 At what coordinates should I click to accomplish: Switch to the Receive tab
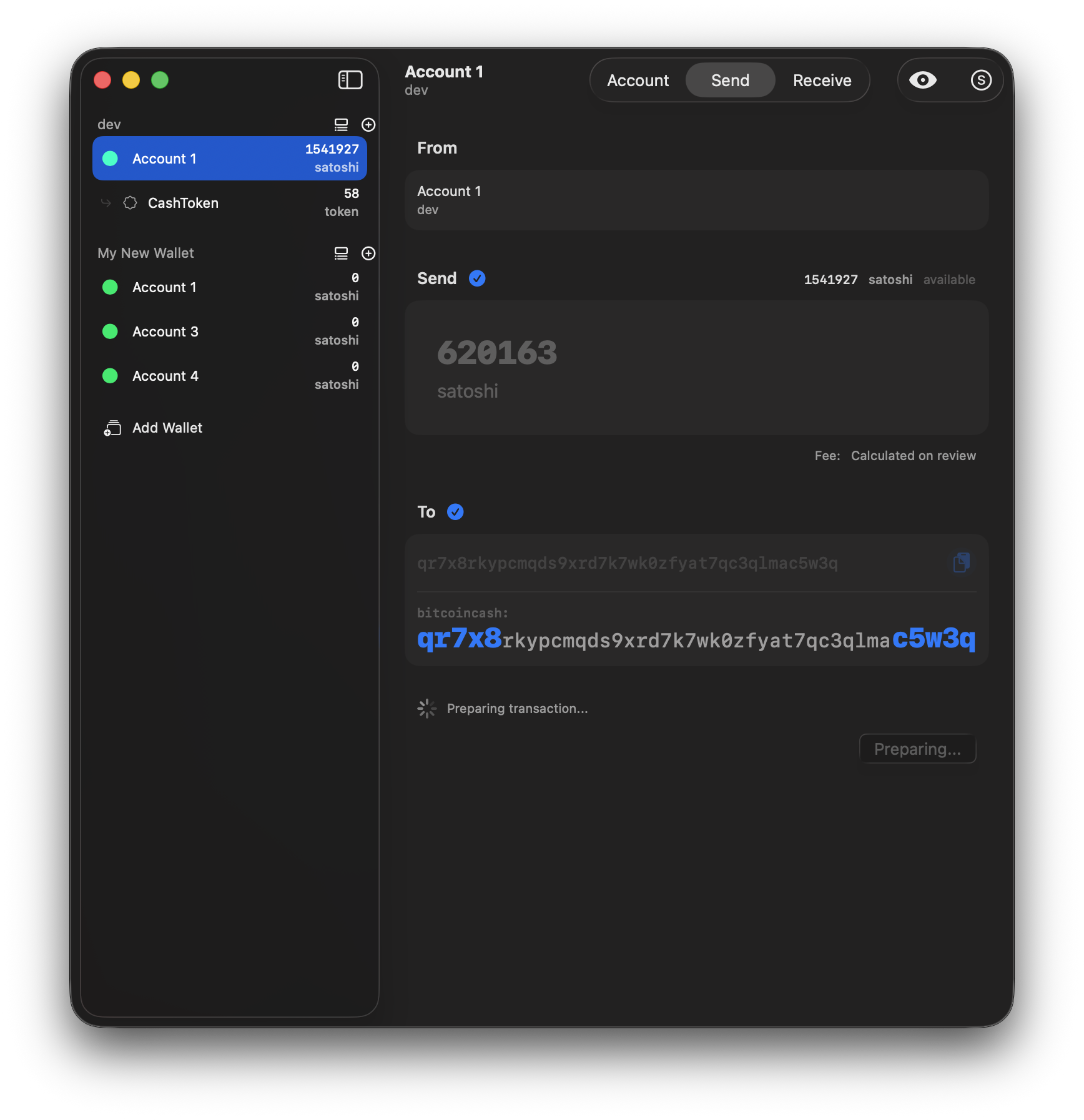tap(822, 81)
